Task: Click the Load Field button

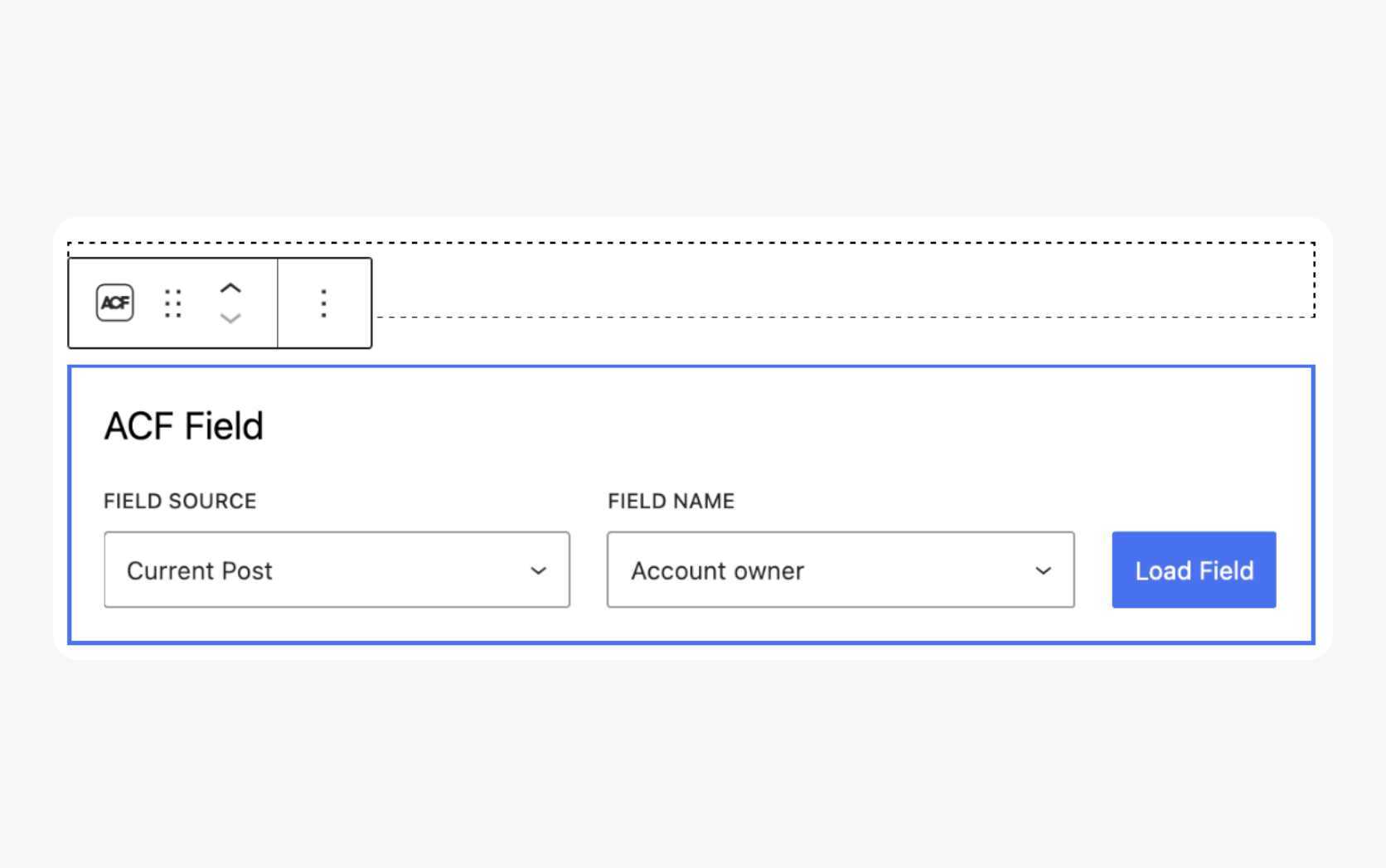Action: (1194, 570)
